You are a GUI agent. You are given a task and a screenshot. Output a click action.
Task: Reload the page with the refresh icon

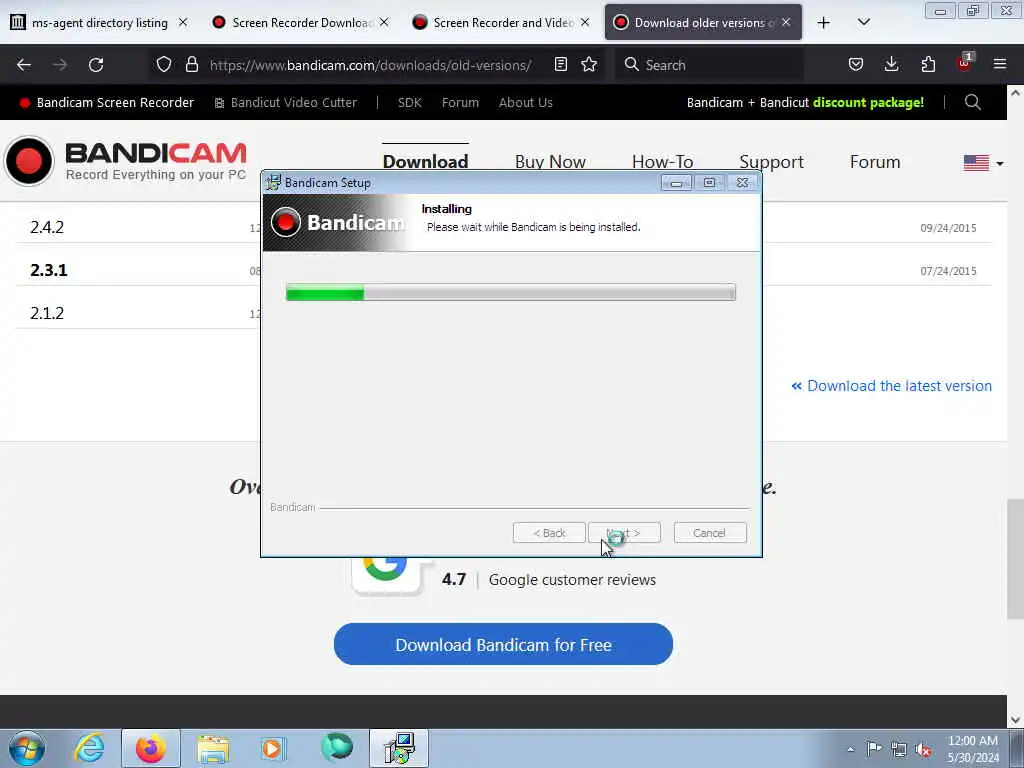tap(96, 65)
